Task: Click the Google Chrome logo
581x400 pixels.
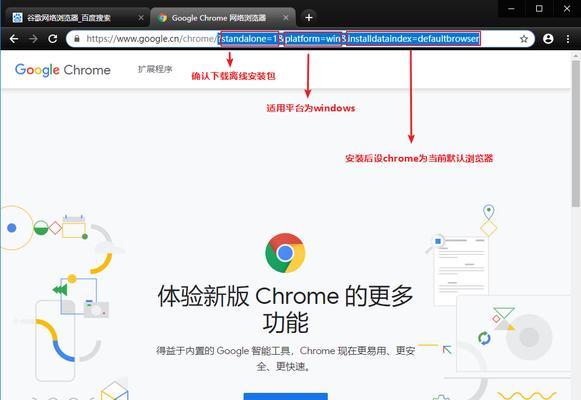Action: (63, 70)
